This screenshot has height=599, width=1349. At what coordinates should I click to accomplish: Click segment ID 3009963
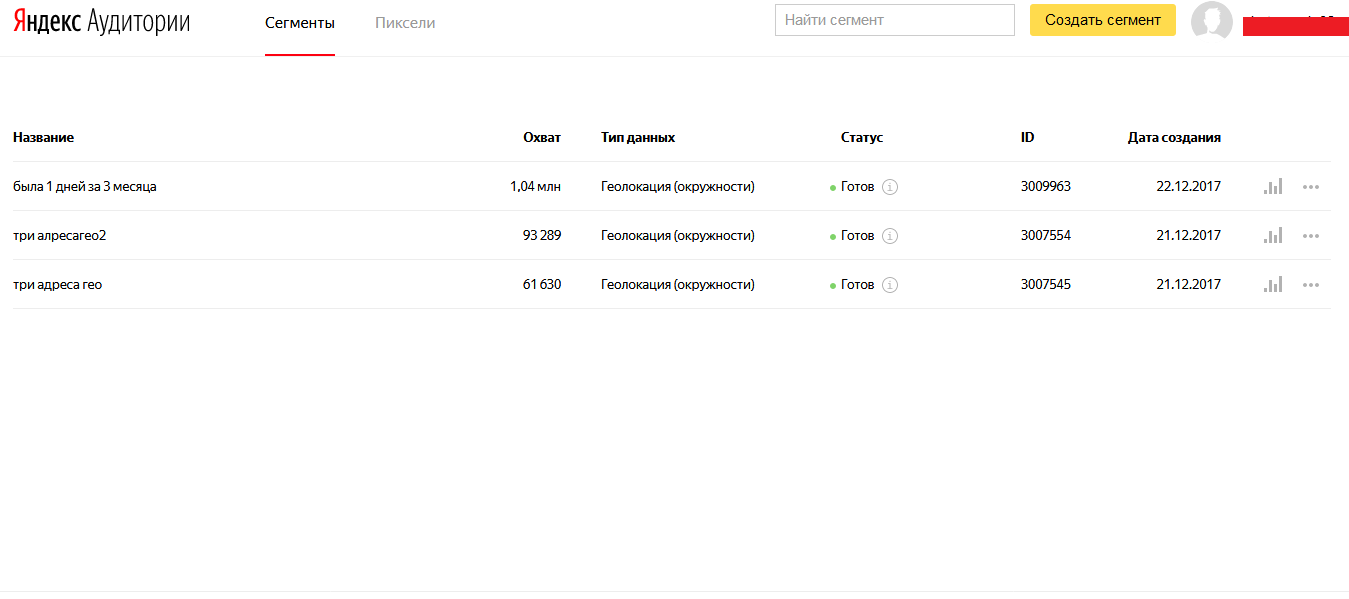[1046, 186]
